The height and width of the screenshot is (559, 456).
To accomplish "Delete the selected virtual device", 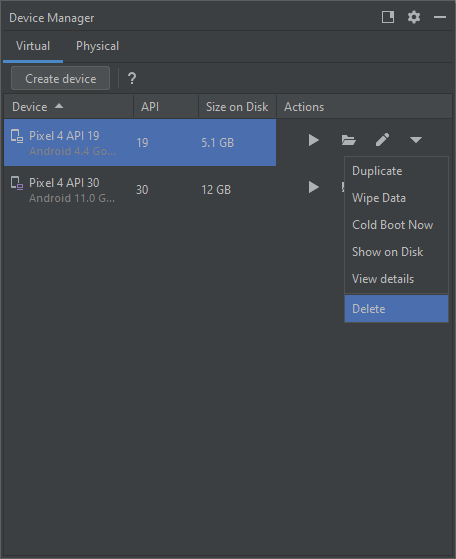I will coord(396,309).
